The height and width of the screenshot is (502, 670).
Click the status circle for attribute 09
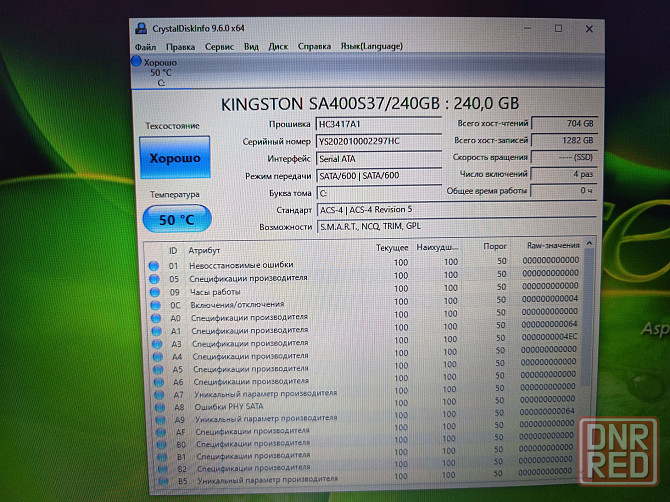pos(155,292)
